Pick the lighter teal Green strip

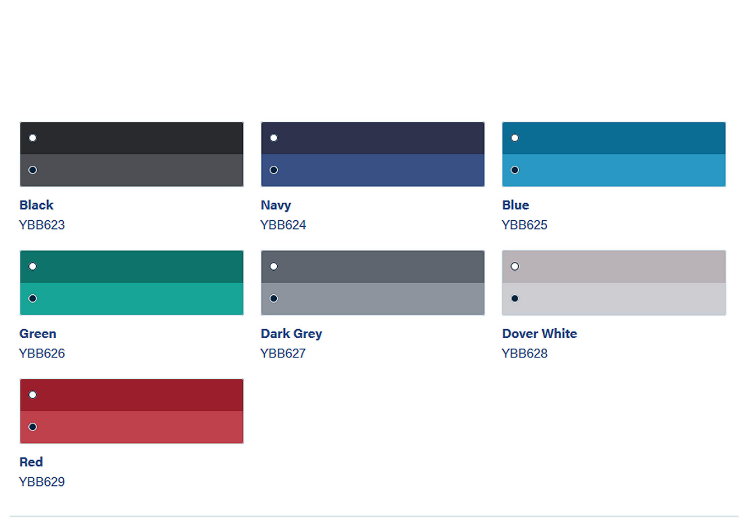(131, 298)
